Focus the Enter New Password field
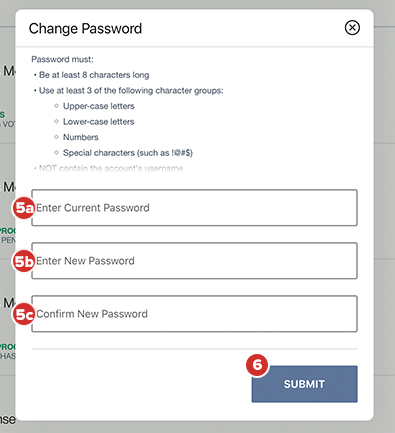The width and height of the screenshot is (395, 433). pos(194,261)
